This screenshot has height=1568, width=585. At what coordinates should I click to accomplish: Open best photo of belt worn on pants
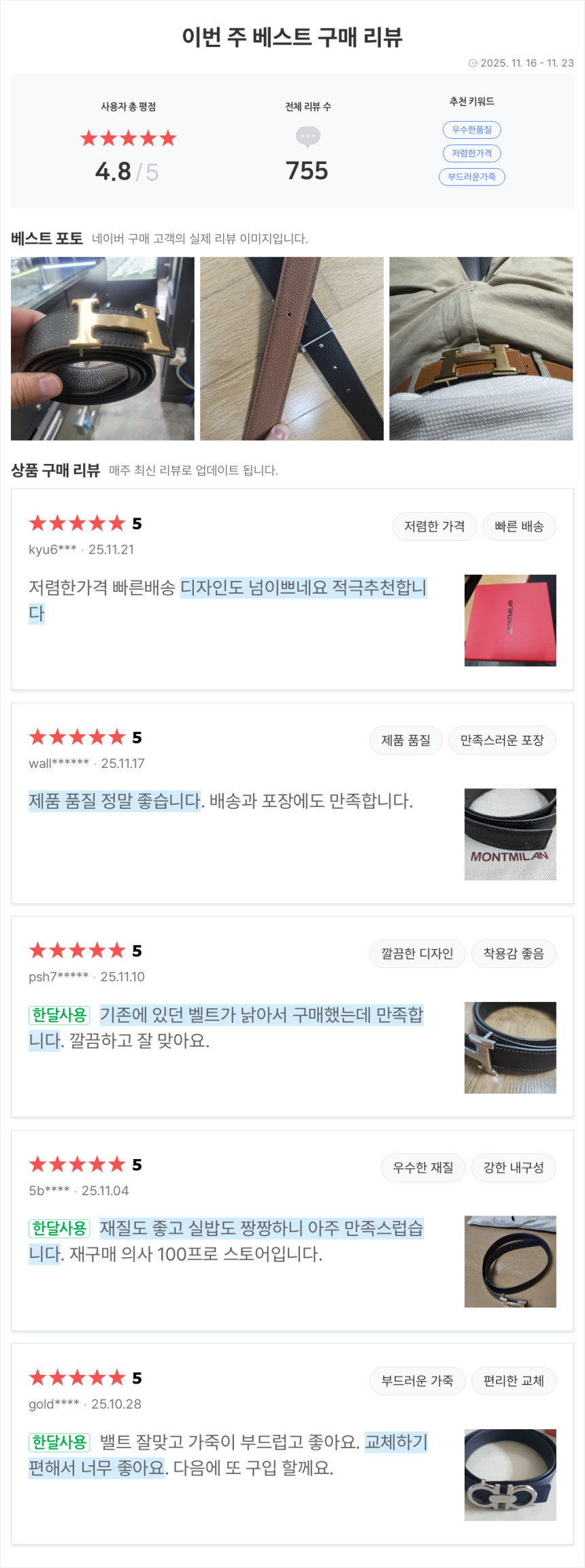[x=481, y=348]
